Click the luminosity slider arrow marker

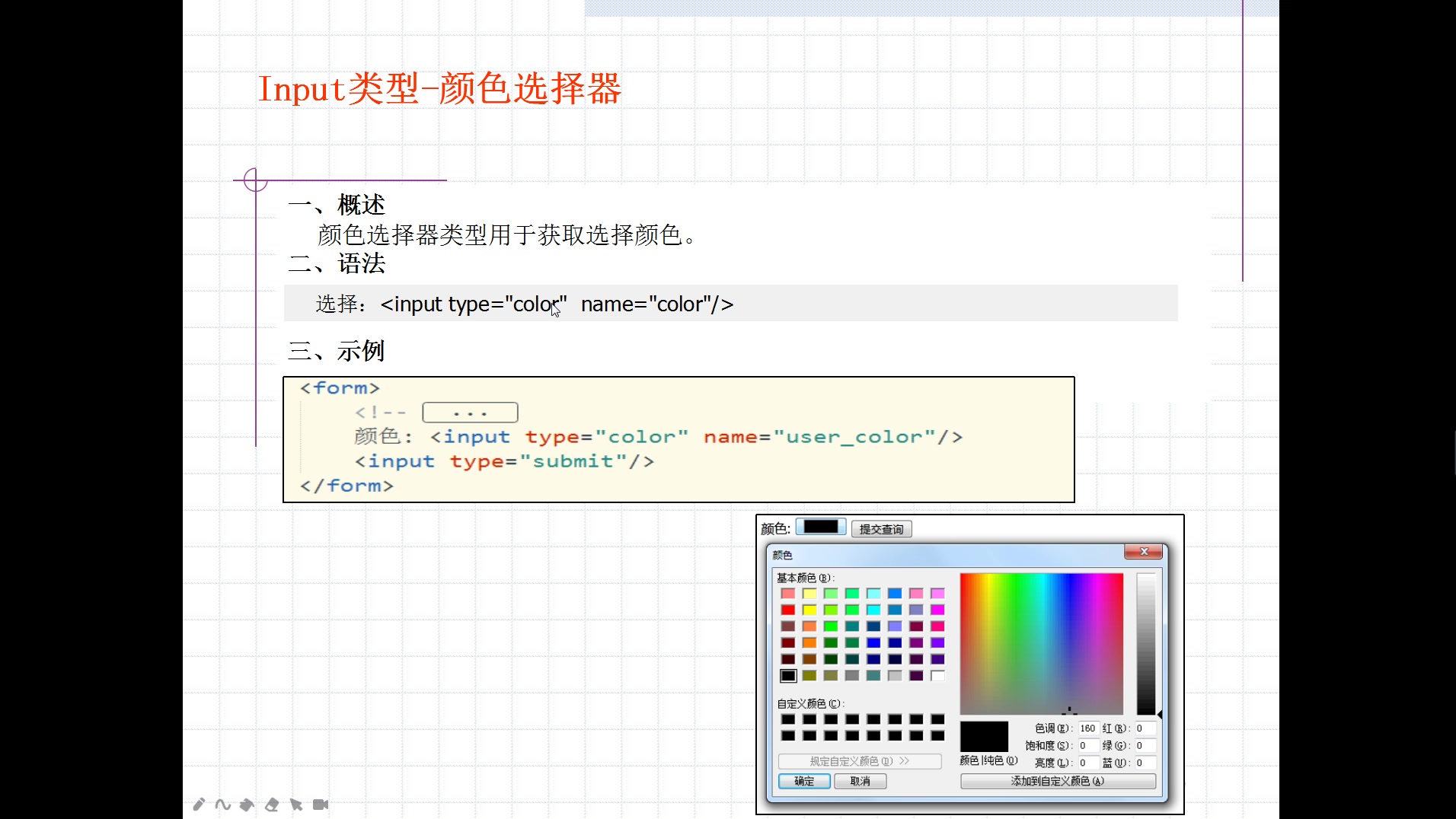tap(1160, 715)
